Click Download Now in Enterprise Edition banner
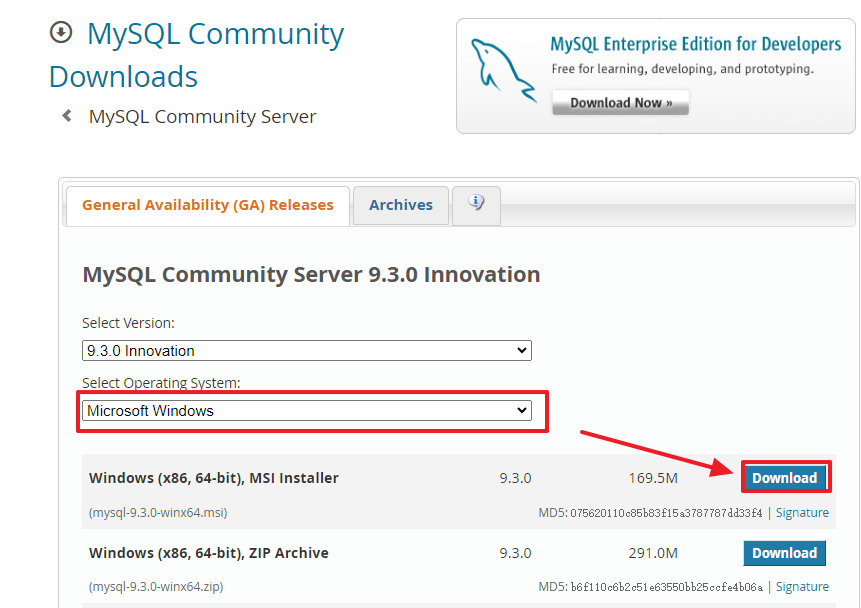 point(620,103)
